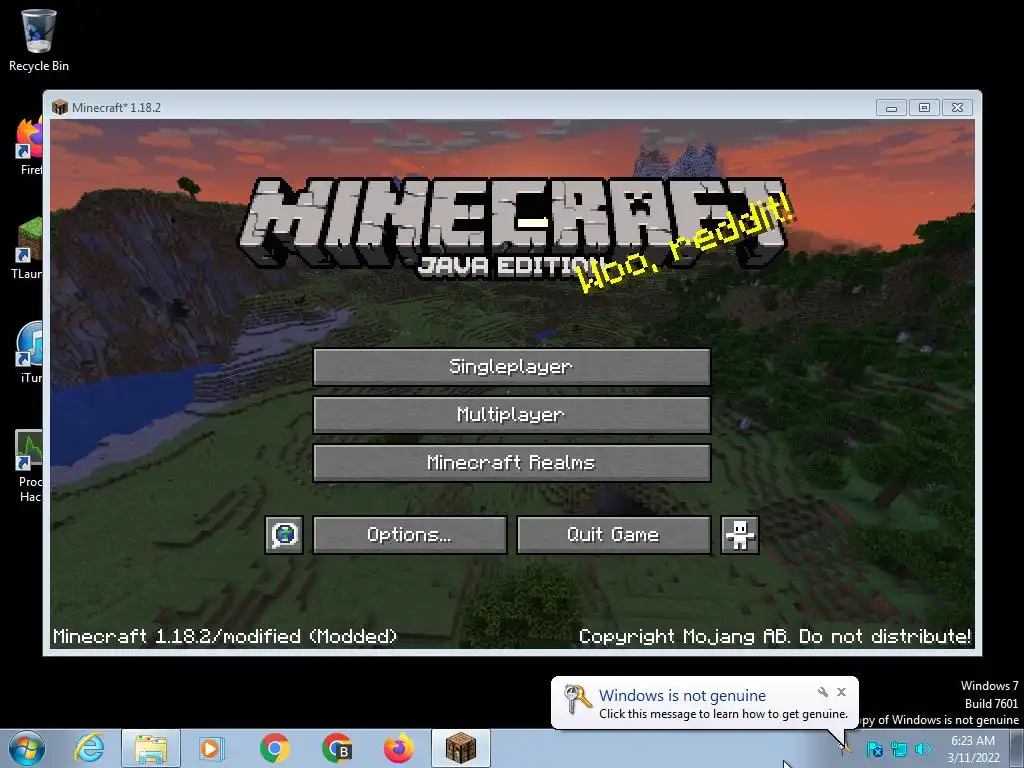Click the Minecraft window title bar icon

click(x=60, y=107)
